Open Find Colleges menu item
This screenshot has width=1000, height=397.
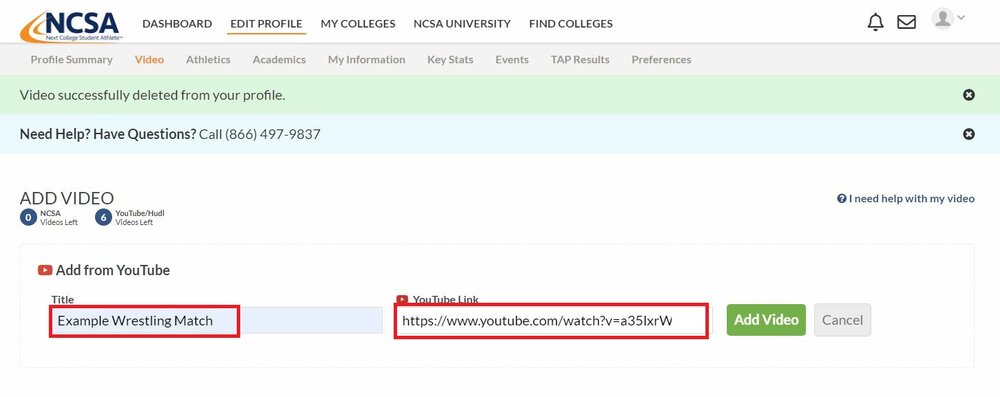click(571, 24)
